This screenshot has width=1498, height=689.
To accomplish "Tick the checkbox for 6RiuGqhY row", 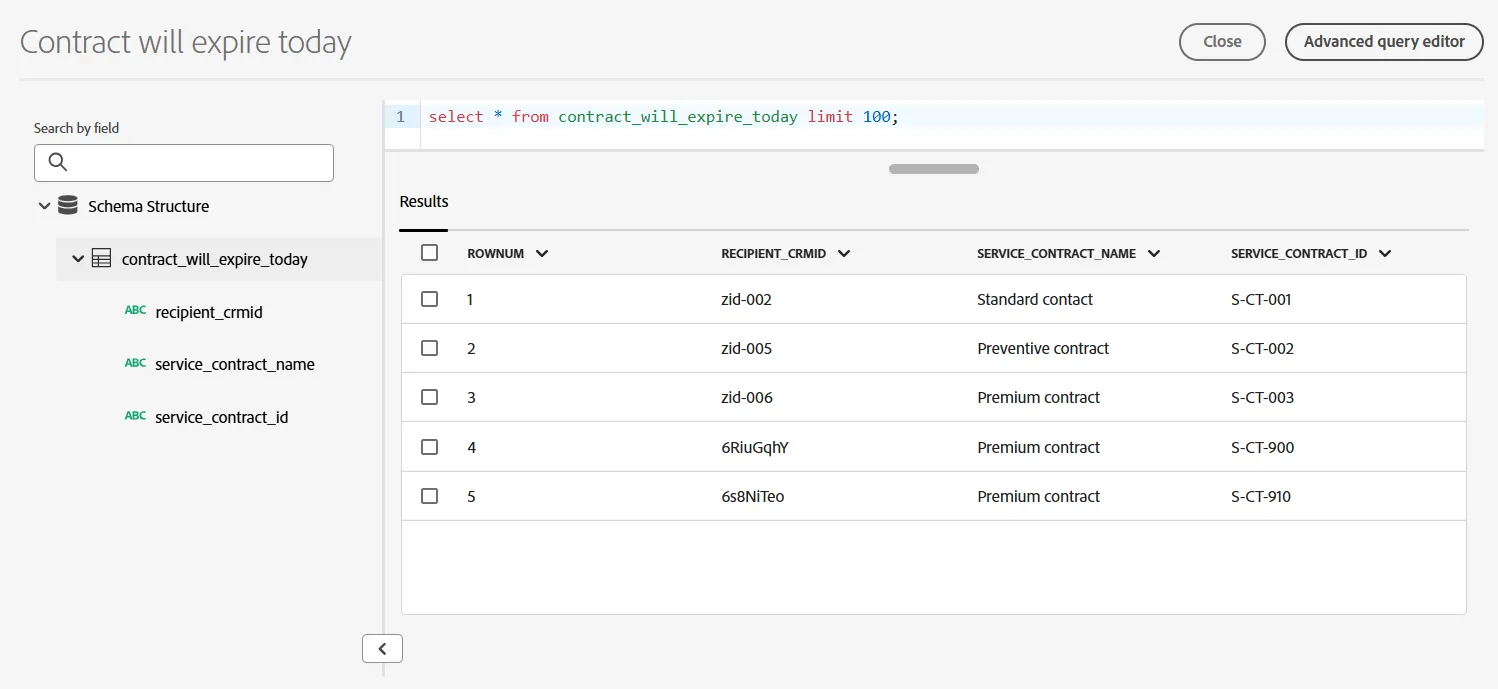I will (x=430, y=447).
